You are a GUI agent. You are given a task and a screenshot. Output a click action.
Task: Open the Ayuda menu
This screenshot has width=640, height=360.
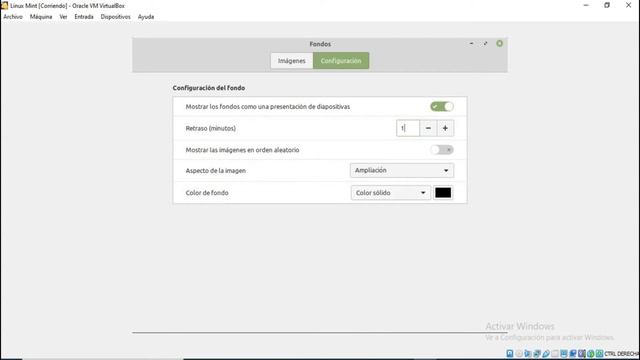tap(146, 17)
